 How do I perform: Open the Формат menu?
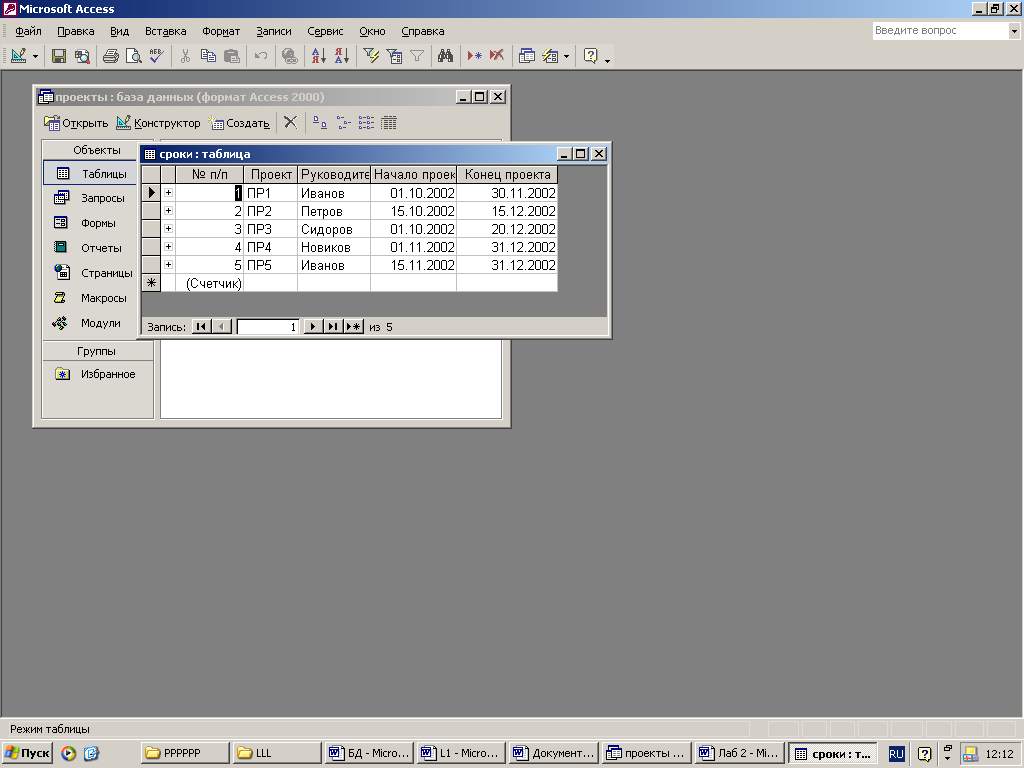(x=221, y=31)
